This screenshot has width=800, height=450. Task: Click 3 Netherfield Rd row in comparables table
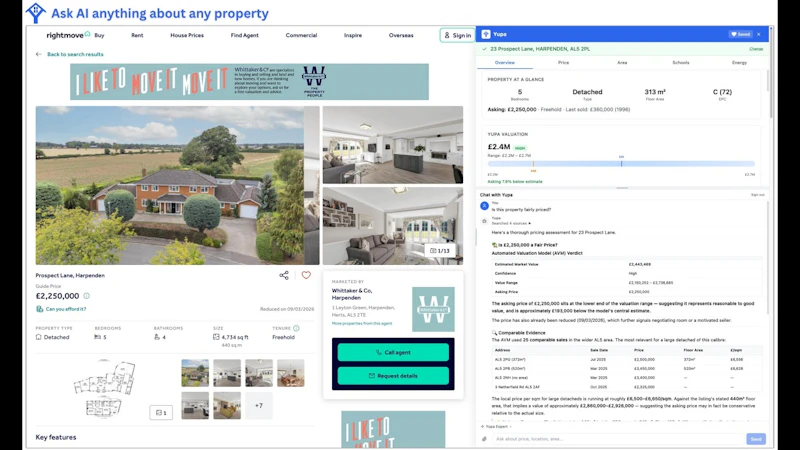tap(628, 387)
